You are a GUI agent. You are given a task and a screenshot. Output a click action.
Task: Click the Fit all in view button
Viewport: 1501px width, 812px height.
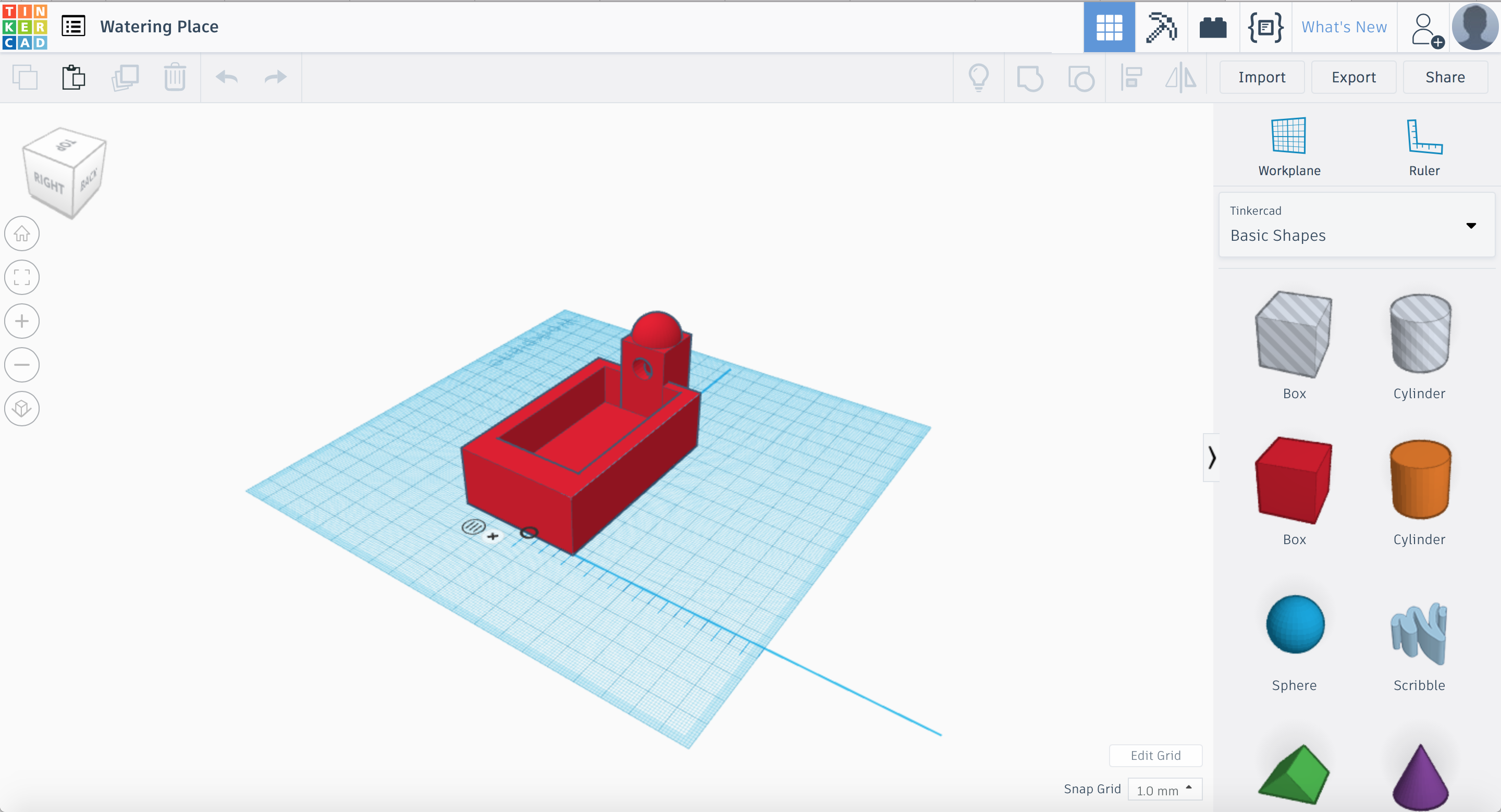click(x=22, y=277)
